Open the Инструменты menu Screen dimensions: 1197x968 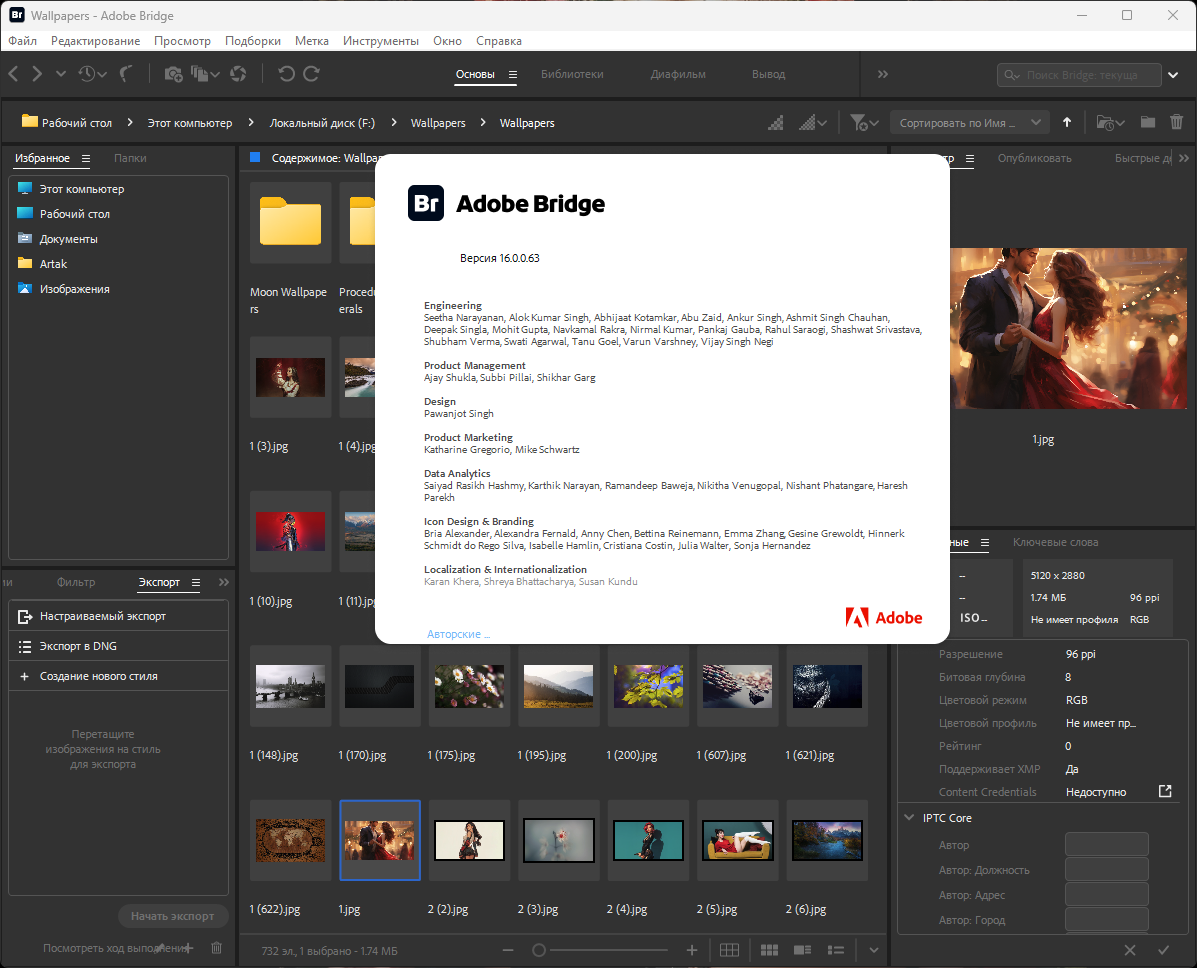(x=380, y=40)
